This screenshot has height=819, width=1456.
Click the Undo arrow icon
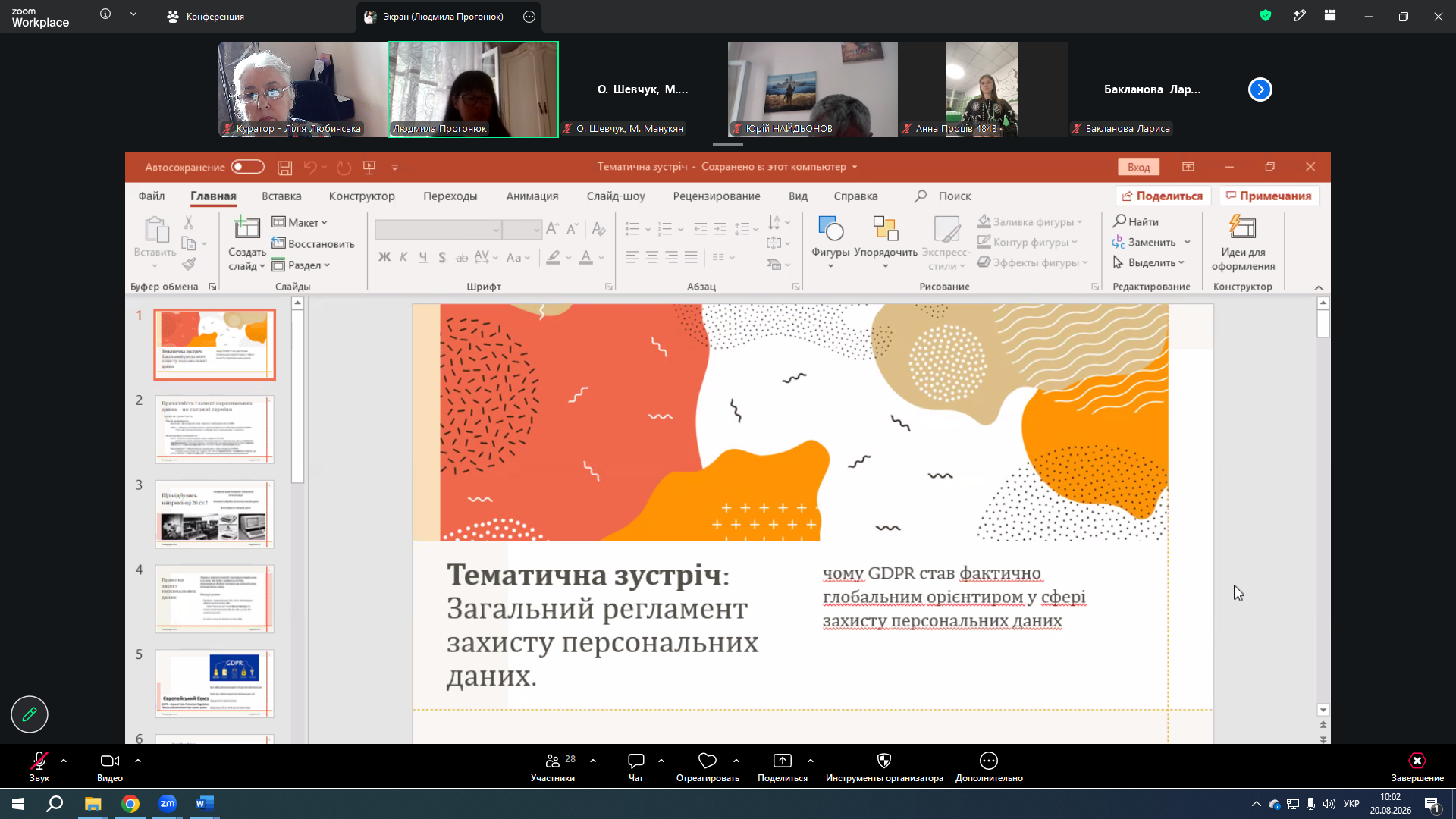(310, 168)
